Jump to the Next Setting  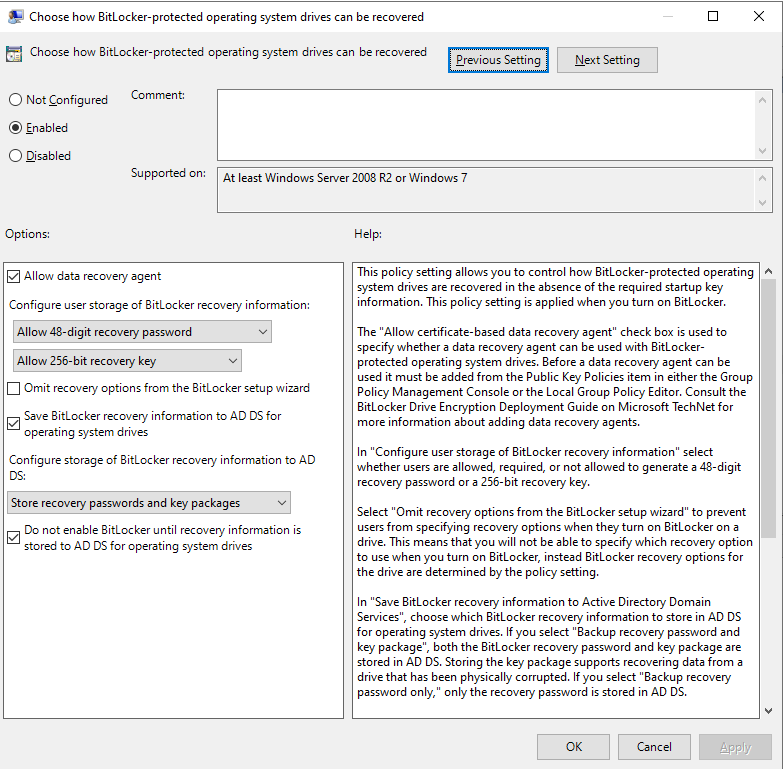(x=607, y=60)
